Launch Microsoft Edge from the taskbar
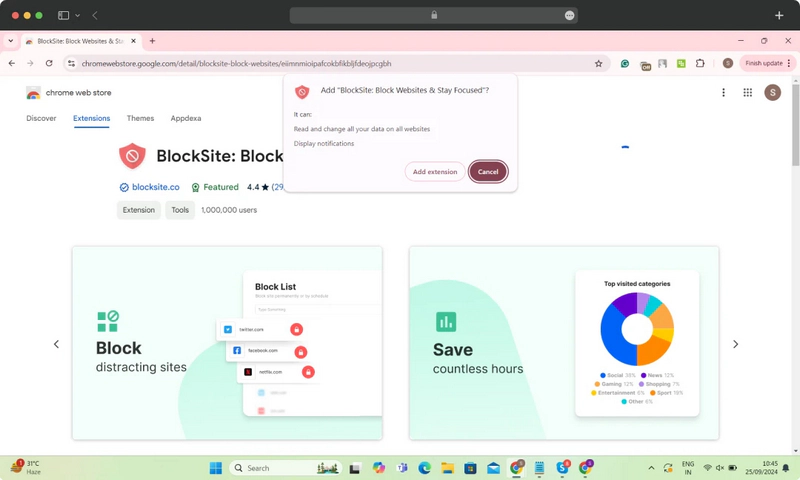Image resolution: width=800 pixels, height=480 pixels. click(x=424, y=468)
